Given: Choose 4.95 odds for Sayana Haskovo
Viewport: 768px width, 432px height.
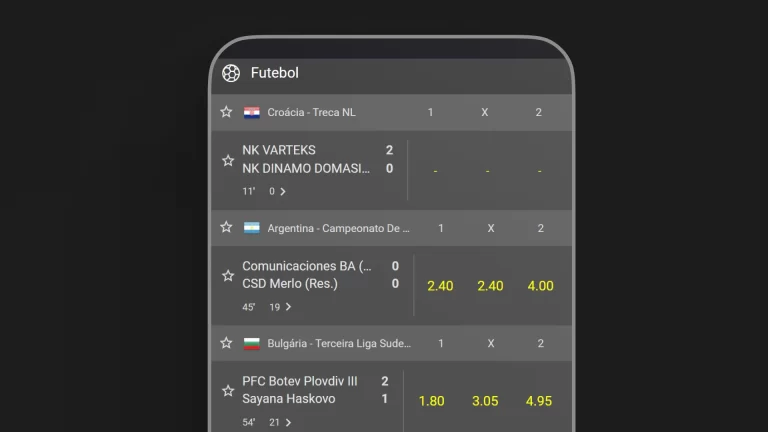Looking at the screenshot, I should tap(539, 401).
